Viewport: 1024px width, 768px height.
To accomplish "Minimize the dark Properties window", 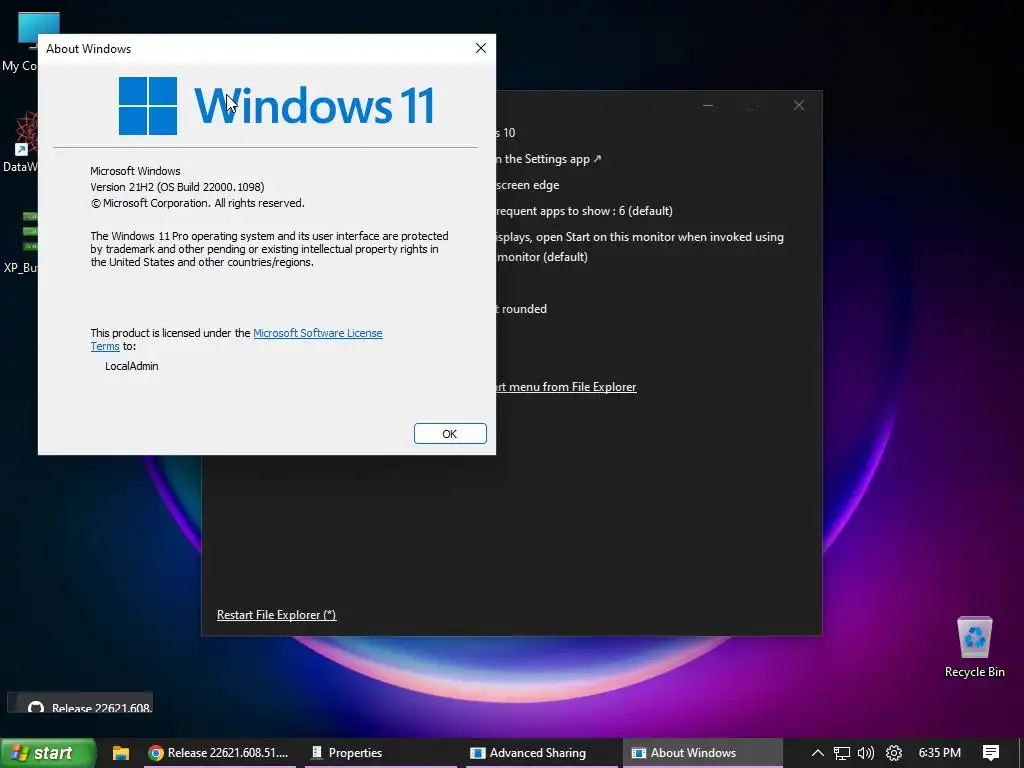I will pyautogui.click(x=708, y=105).
